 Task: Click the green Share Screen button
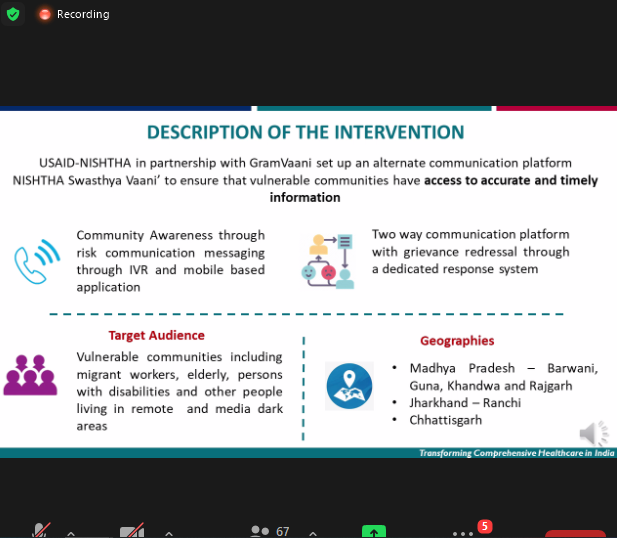tap(374, 532)
